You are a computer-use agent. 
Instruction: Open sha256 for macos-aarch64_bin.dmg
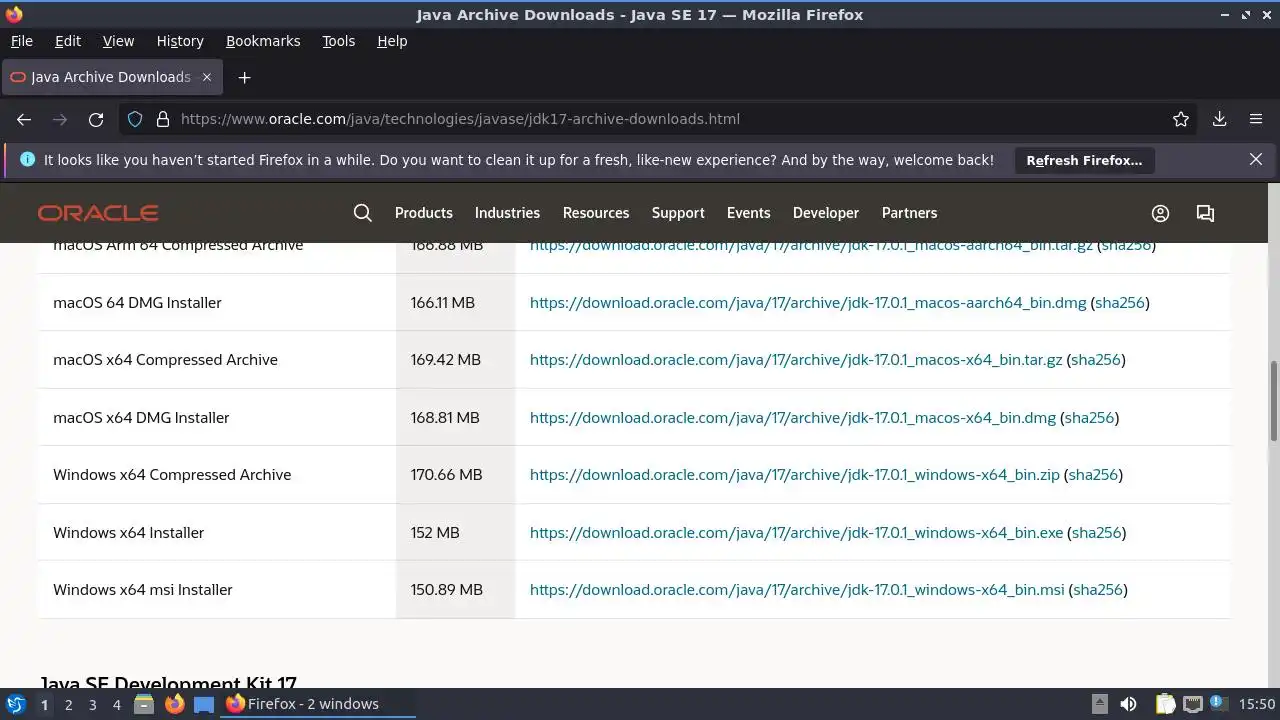(1120, 302)
